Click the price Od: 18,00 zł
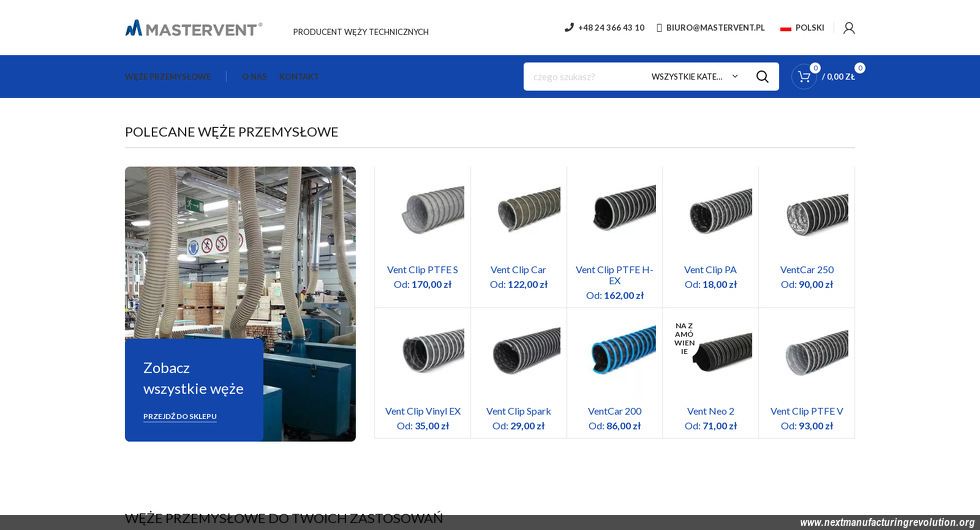Screen dimensions: 980x530 pos(711,284)
